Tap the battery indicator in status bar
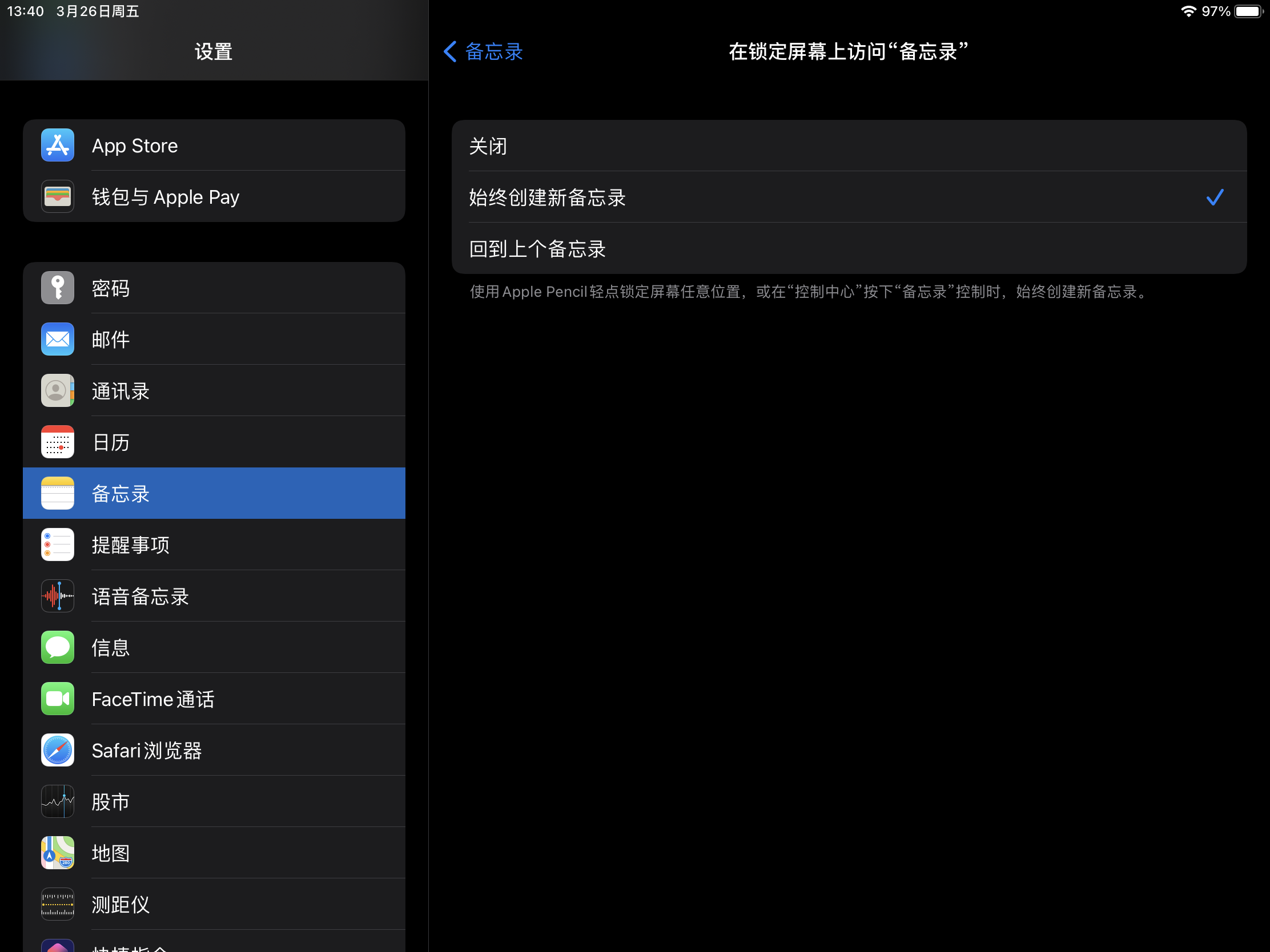1270x952 pixels. click(1249, 11)
